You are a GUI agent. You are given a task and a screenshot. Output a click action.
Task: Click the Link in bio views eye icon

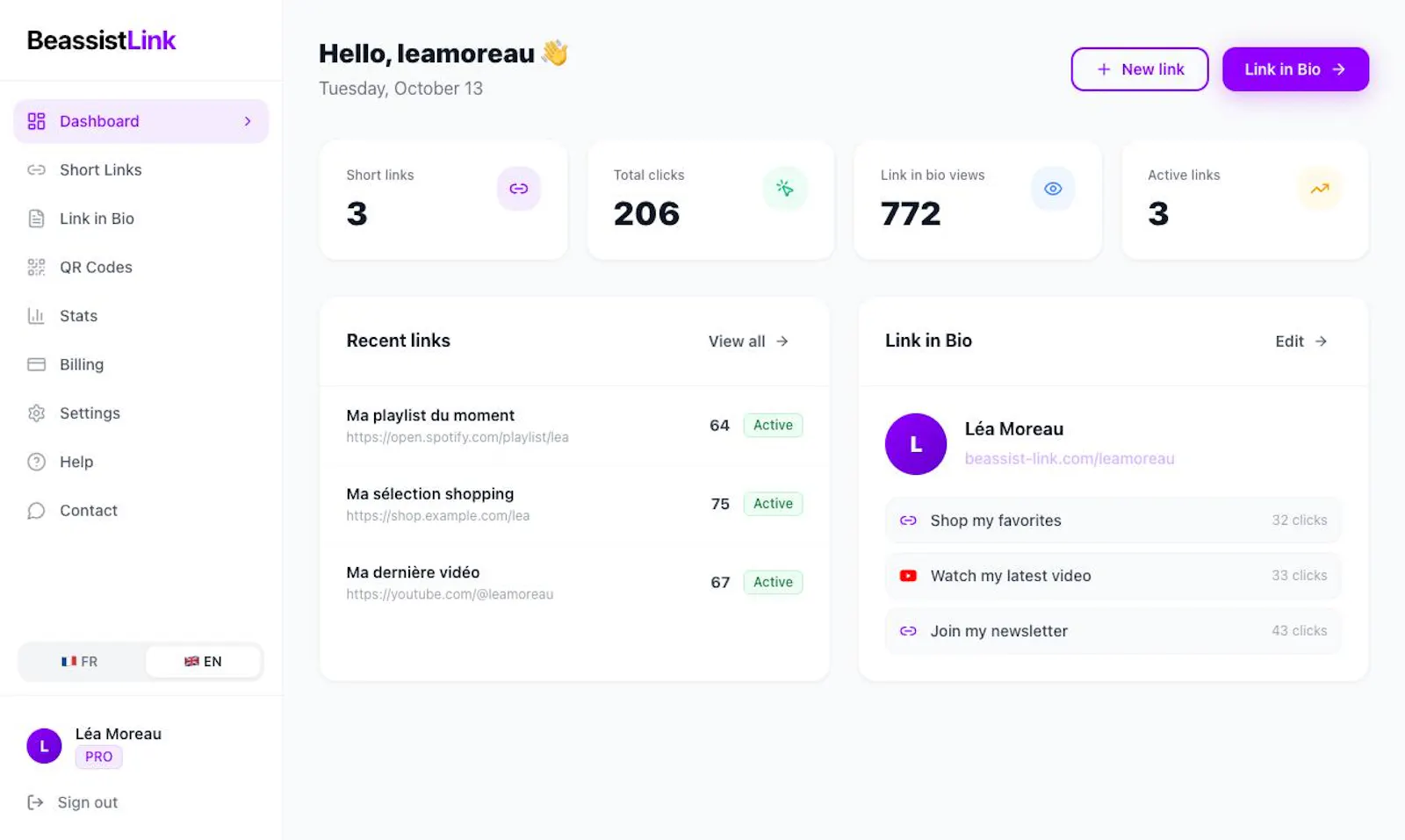click(x=1053, y=189)
